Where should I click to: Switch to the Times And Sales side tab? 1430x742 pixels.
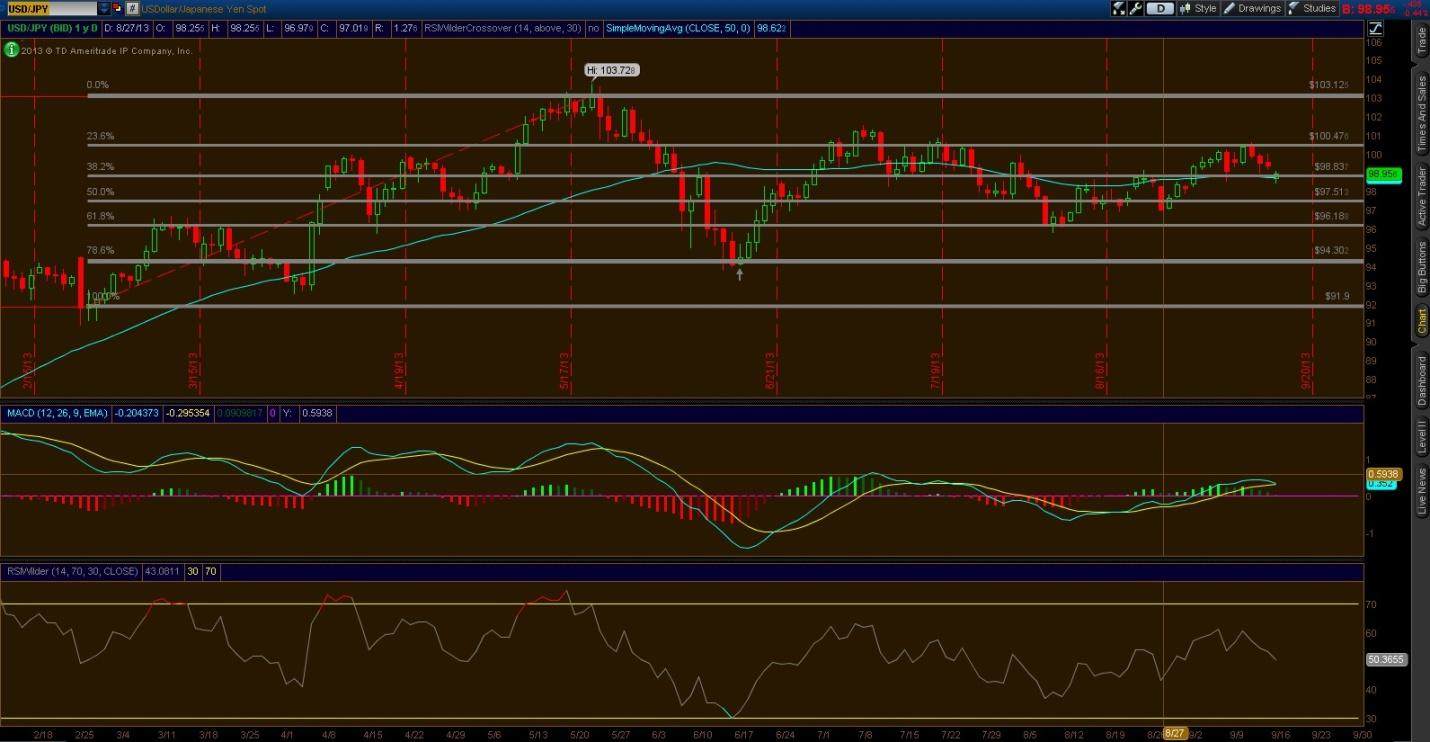coord(1421,112)
